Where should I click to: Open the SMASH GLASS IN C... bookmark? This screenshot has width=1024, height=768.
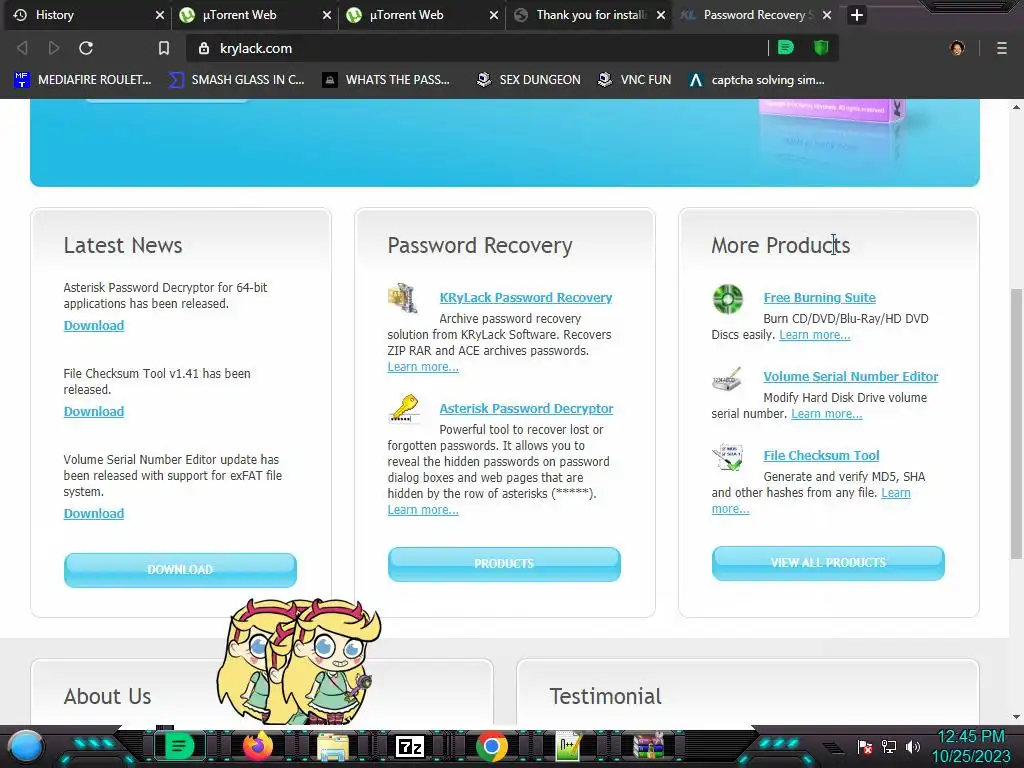[x=236, y=80]
